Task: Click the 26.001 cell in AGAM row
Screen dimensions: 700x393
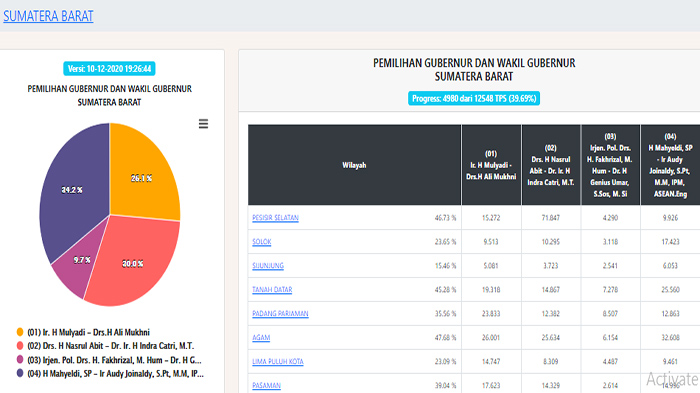Action: pyautogui.click(x=491, y=338)
